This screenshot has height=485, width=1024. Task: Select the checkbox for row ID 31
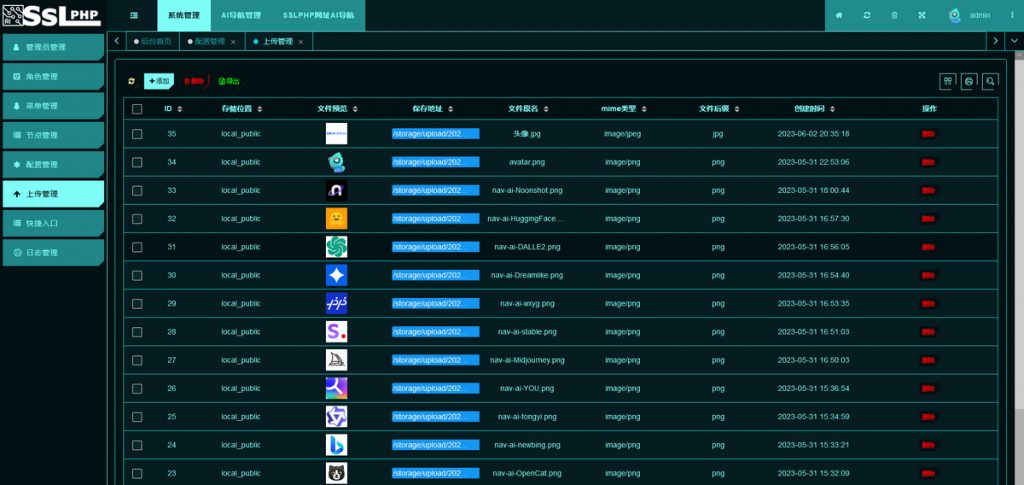(x=137, y=247)
